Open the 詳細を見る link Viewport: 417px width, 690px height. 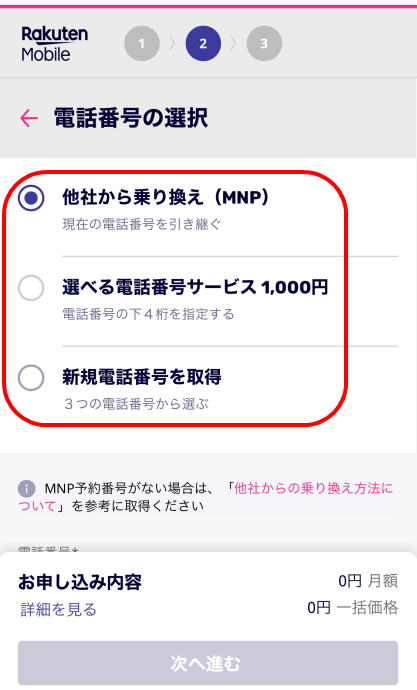point(58,609)
